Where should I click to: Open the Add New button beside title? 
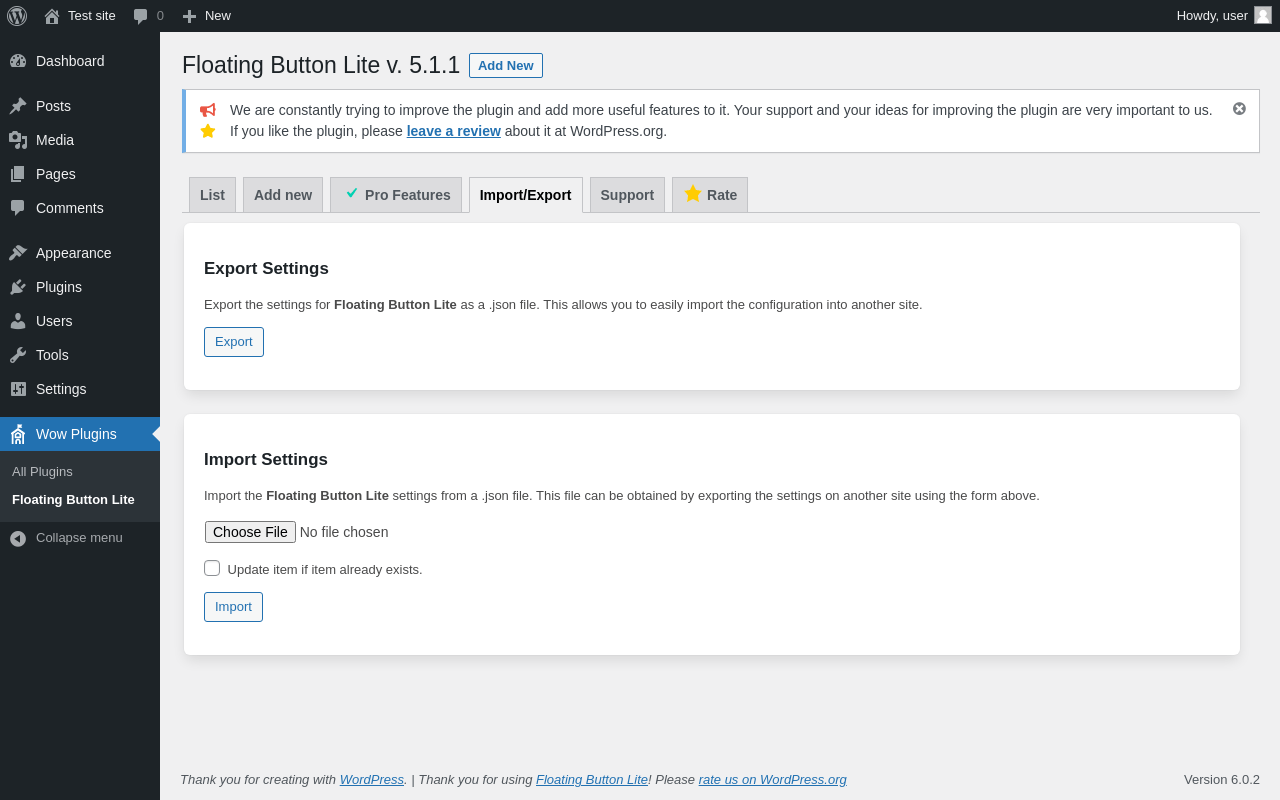point(505,66)
